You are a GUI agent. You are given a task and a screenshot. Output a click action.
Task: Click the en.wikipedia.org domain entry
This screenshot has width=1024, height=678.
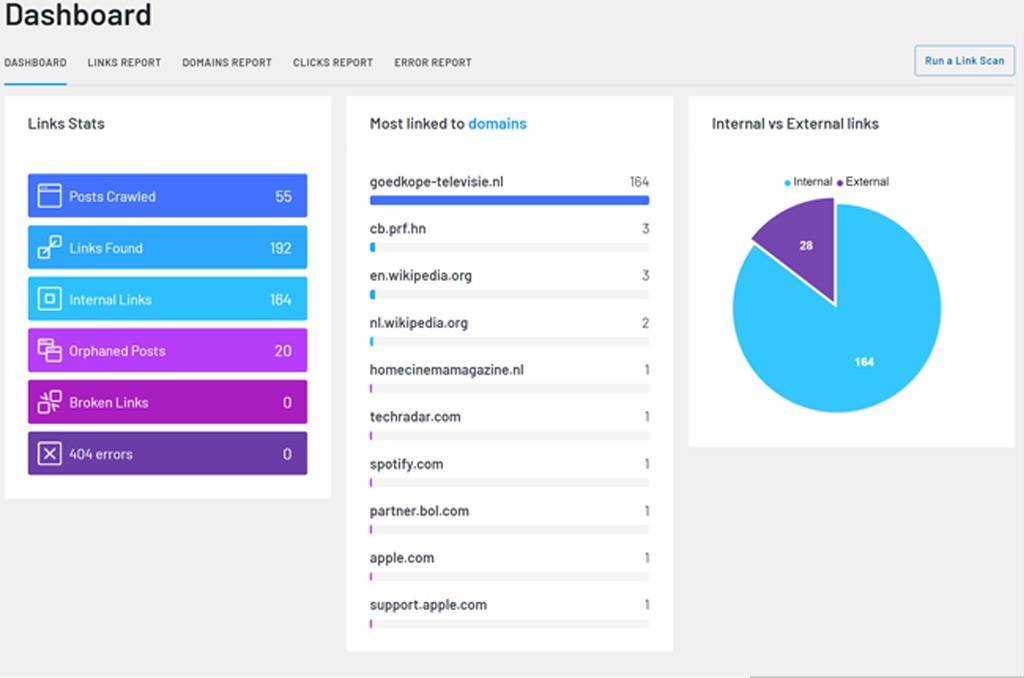[x=421, y=276]
